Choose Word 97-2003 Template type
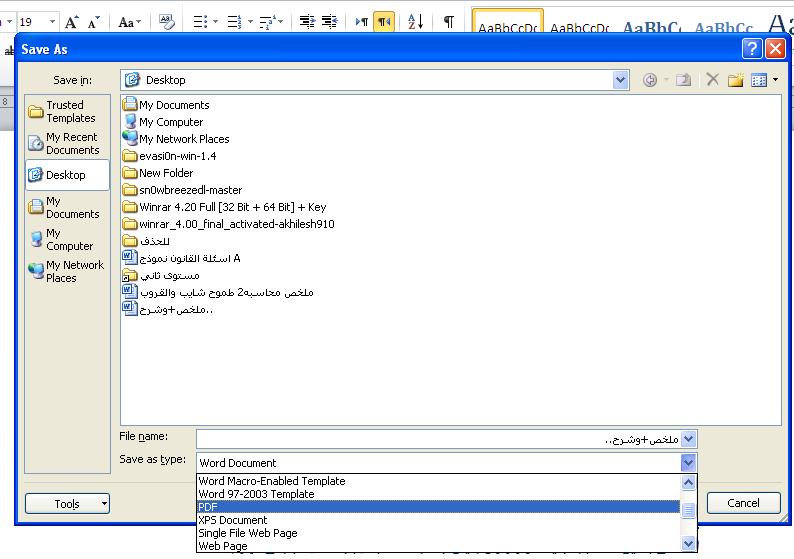Screen dimensions: 794x559 pyautogui.click(x=439, y=494)
